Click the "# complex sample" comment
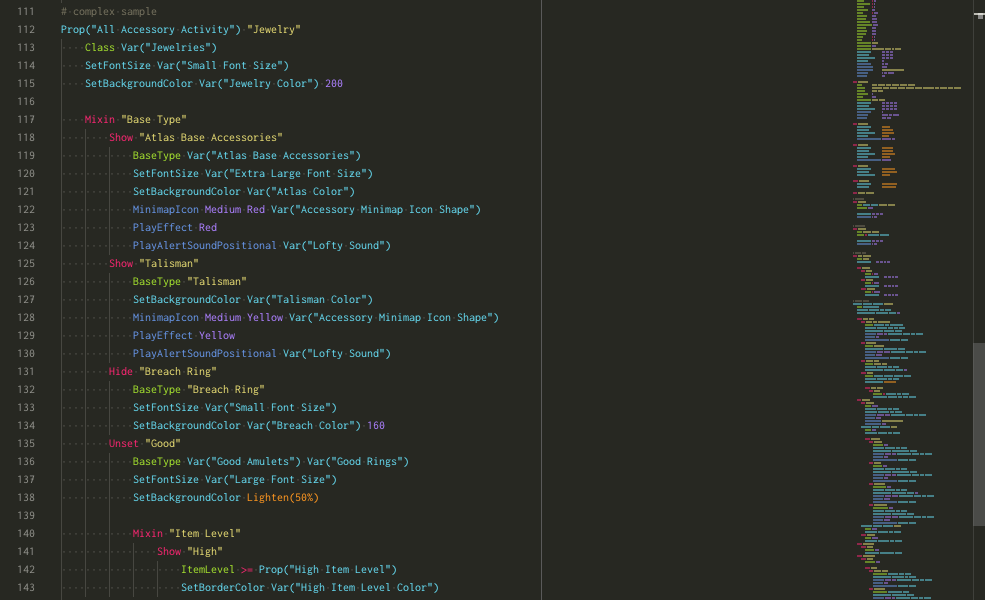Screen dimensions: 985x600 (109, 11)
